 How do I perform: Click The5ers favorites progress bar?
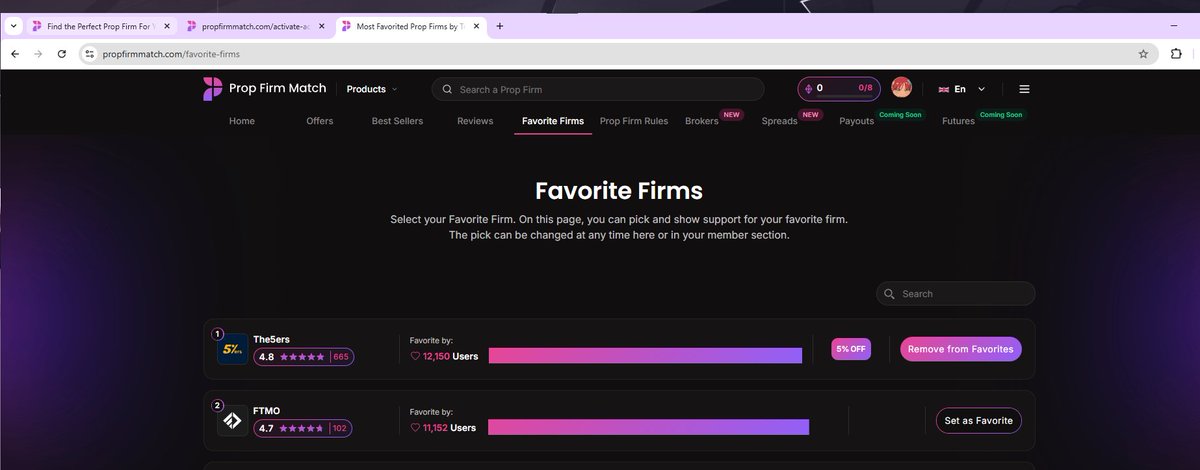coord(645,356)
